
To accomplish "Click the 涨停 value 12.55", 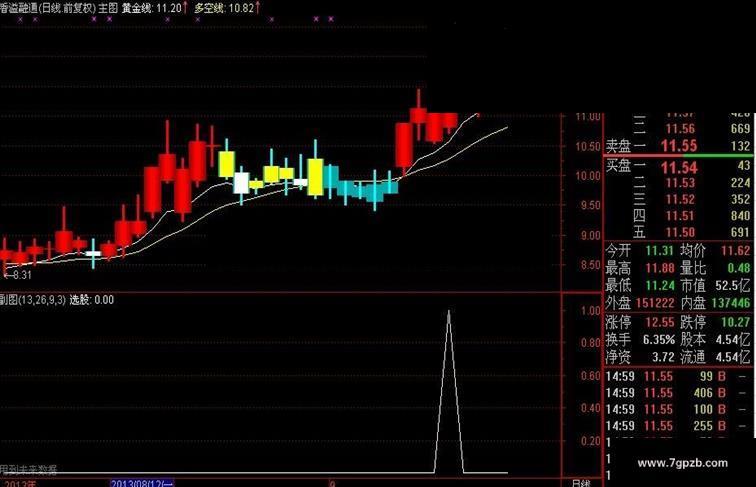I will [659, 322].
